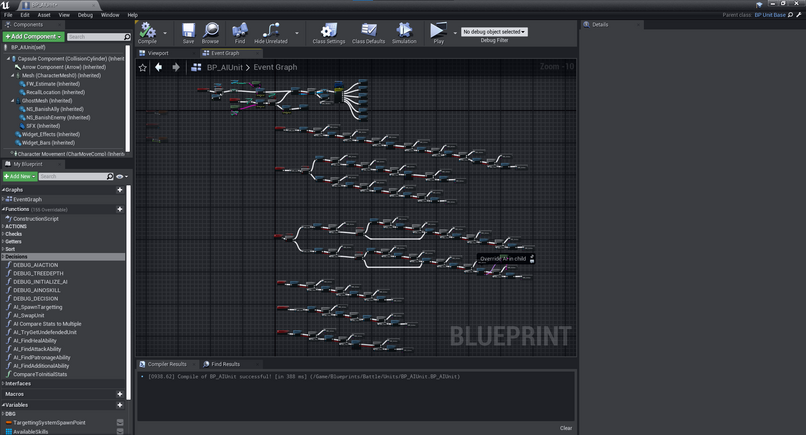Open the Debug menu

[x=85, y=15]
